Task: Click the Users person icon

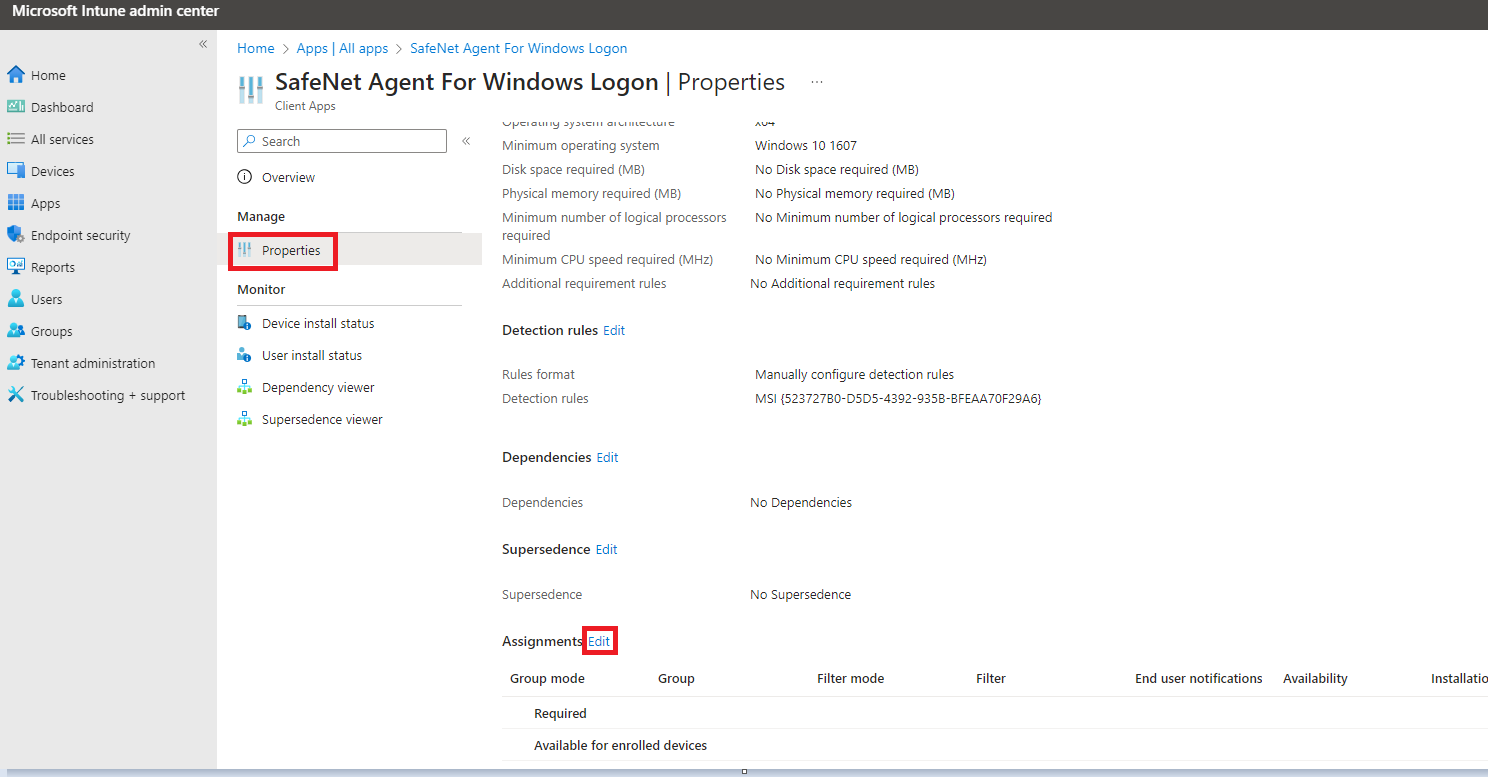Action: tap(16, 299)
